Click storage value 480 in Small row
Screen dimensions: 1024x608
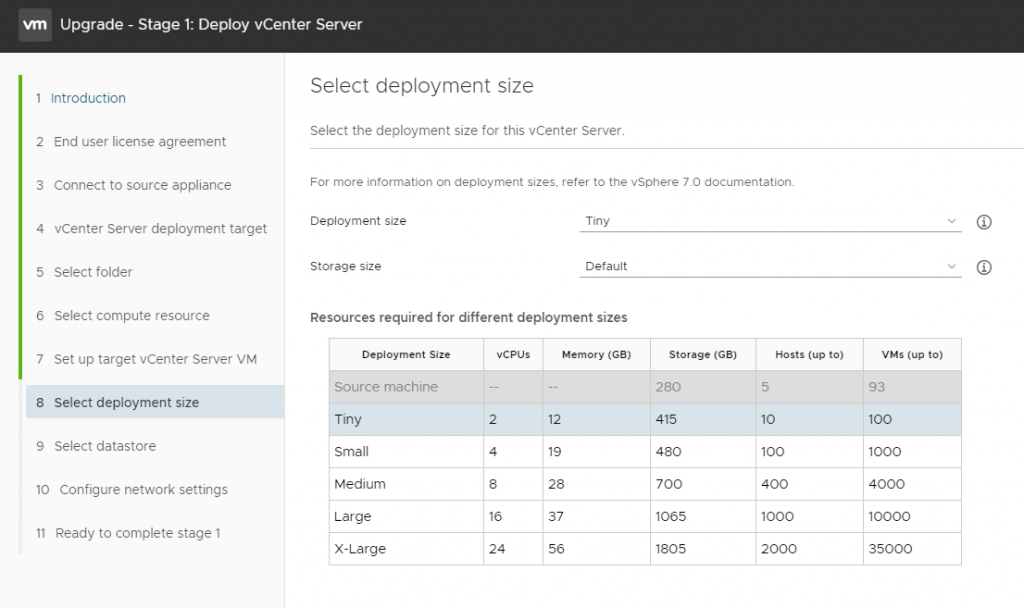tap(668, 451)
